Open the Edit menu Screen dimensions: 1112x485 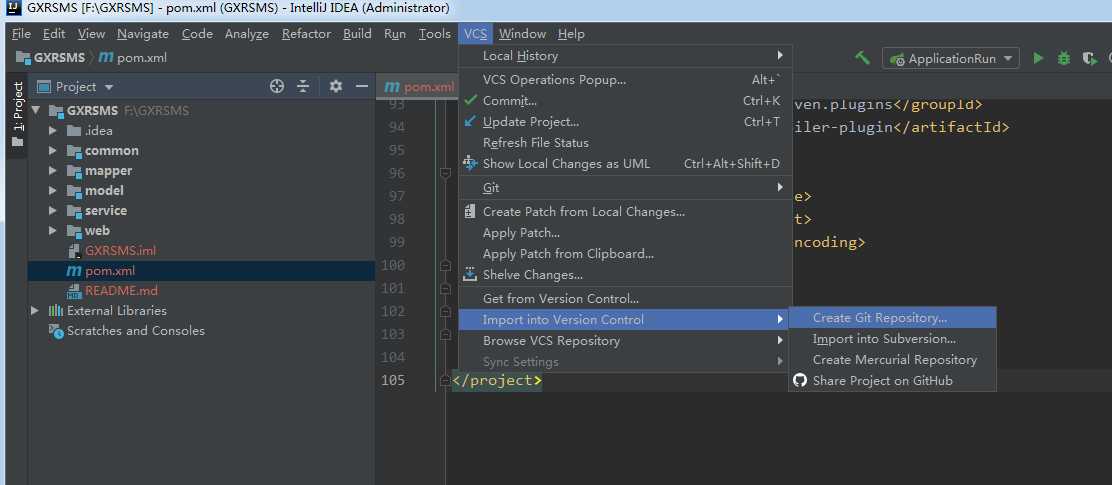pyautogui.click(x=54, y=33)
